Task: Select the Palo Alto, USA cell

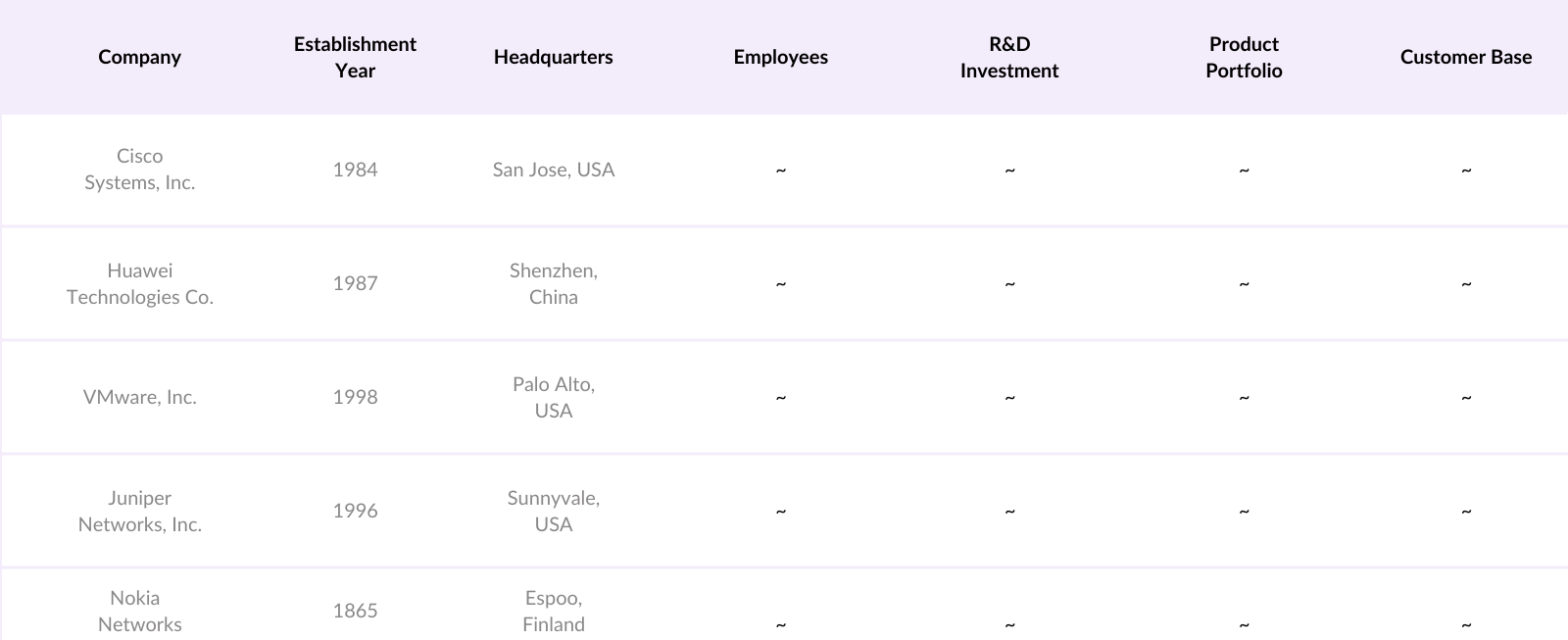Action: [553, 397]
